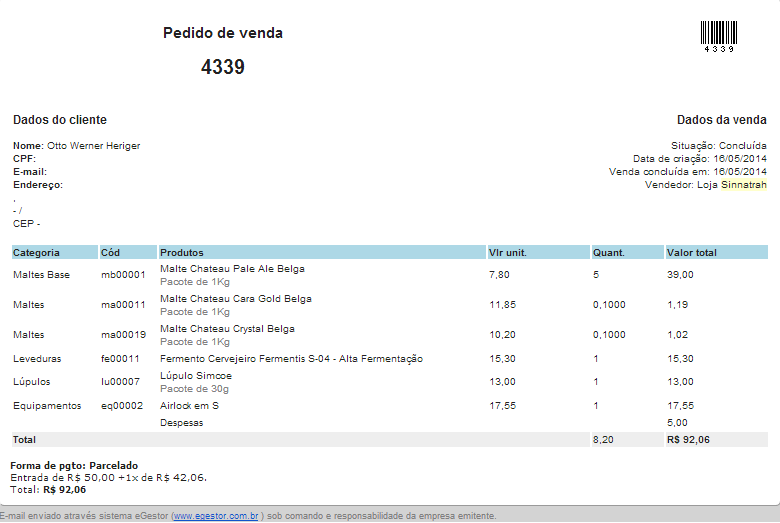This screenshot has width=780, height=523.
Task: Select product code lu00007
Action: click(x=120, y=382)
